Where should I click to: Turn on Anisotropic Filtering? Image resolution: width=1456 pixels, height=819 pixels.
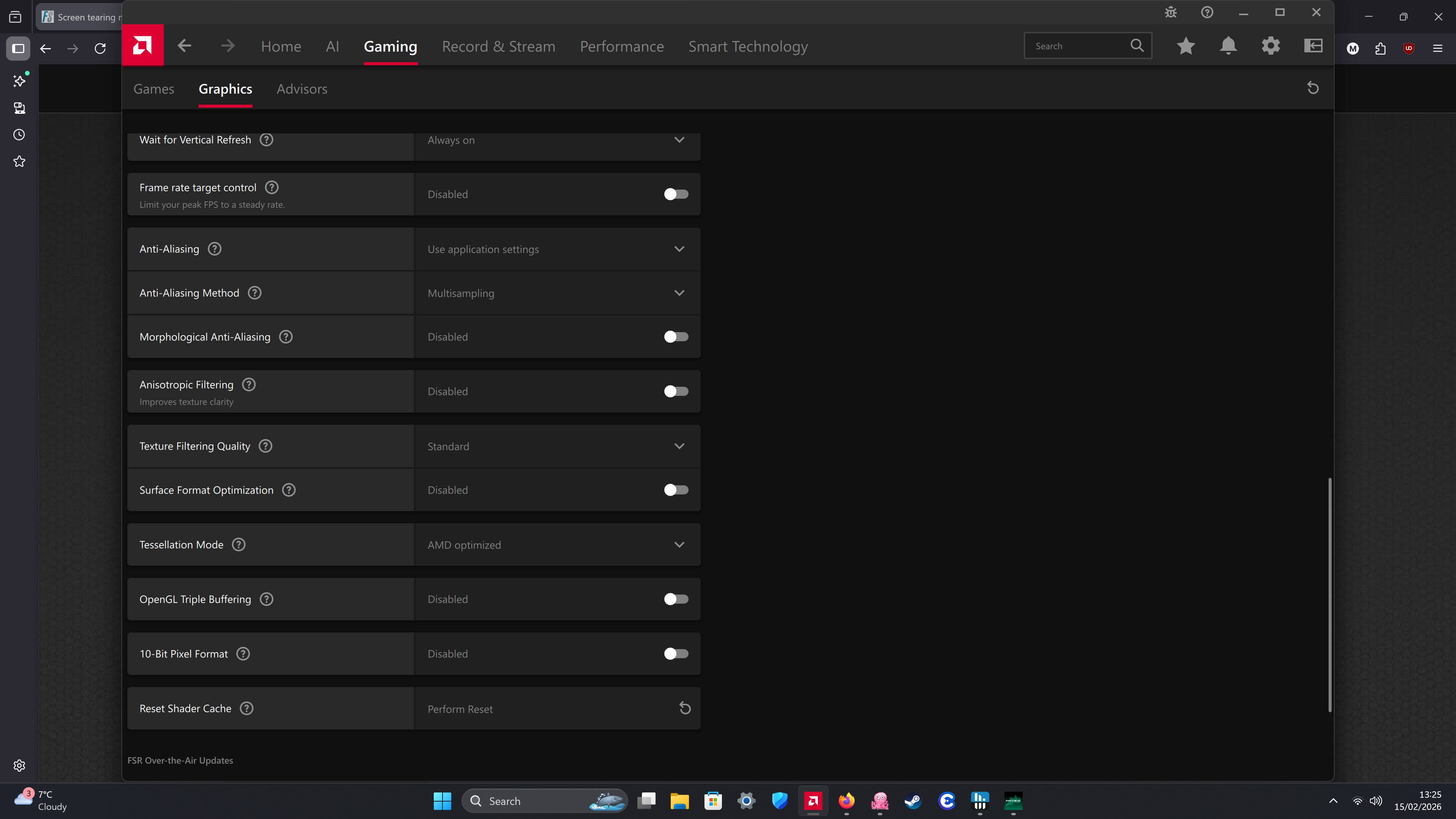coord(676,392)
